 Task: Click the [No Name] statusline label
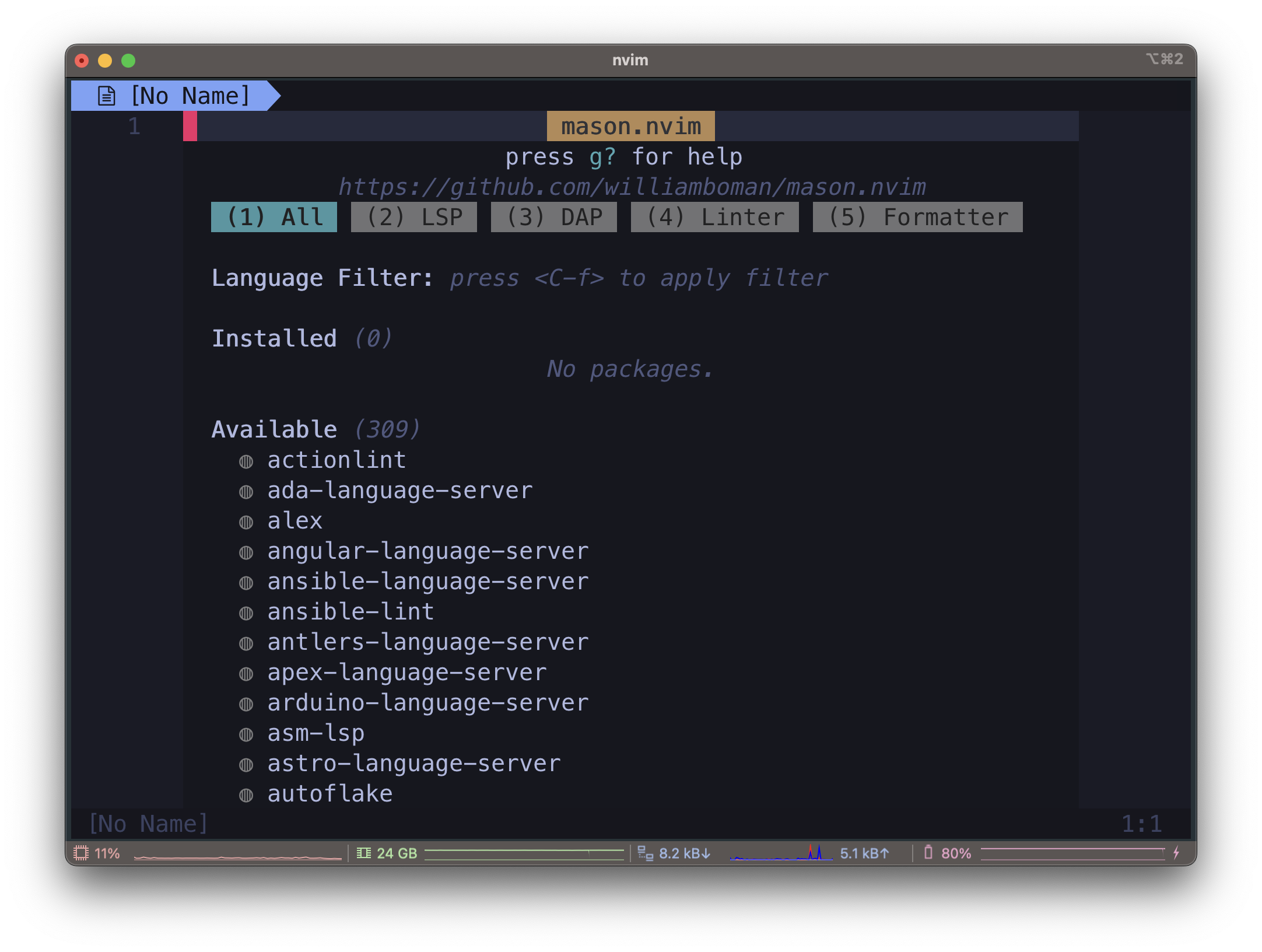[149, 824]
